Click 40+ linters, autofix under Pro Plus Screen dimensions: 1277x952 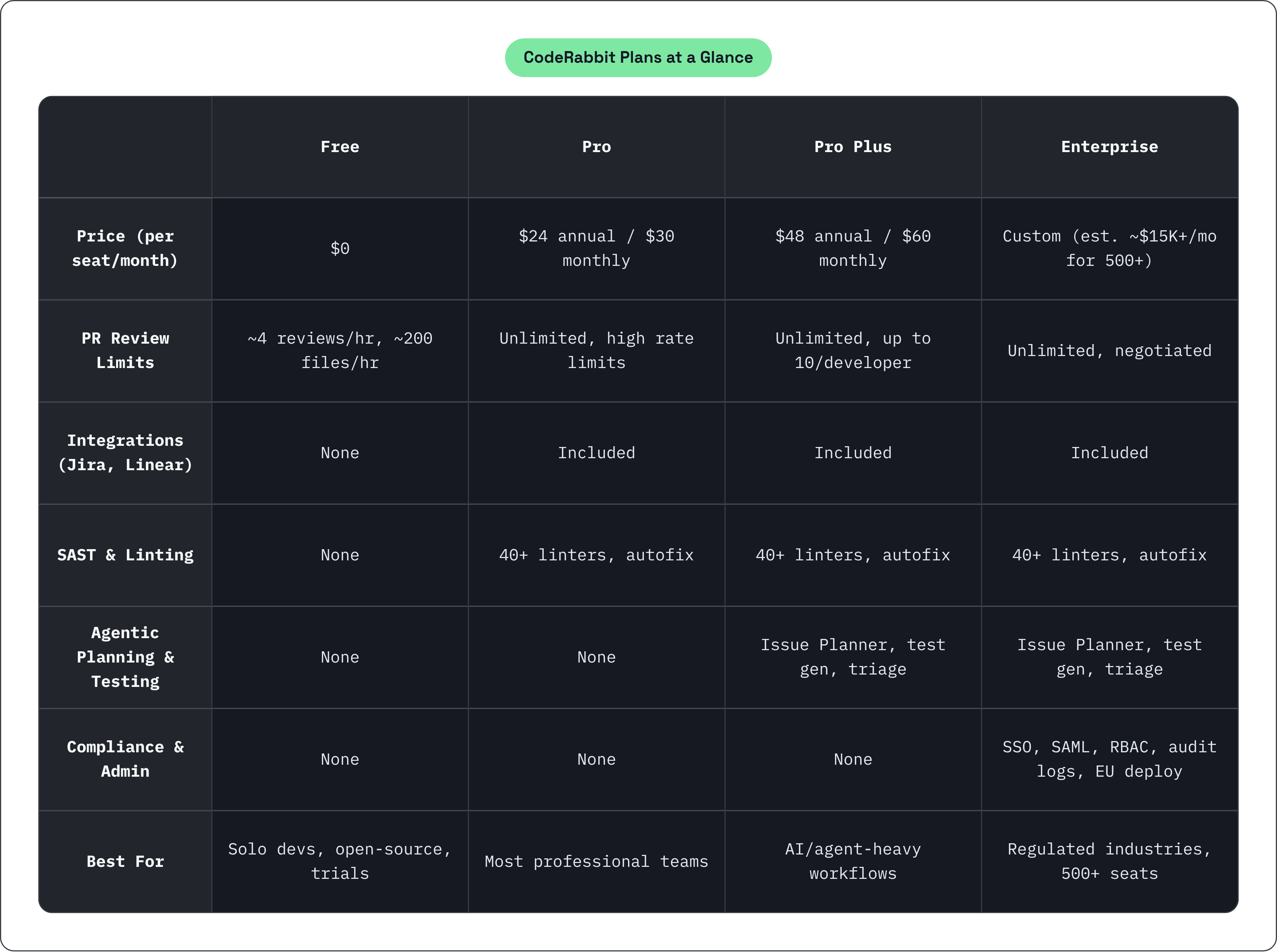pyautogui.click(x=853, y=555)
